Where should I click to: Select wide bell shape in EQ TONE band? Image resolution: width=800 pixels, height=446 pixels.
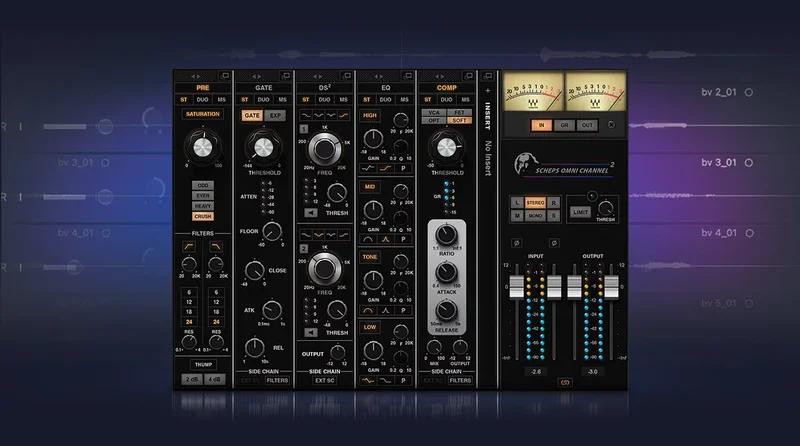[x=368, y=310]
